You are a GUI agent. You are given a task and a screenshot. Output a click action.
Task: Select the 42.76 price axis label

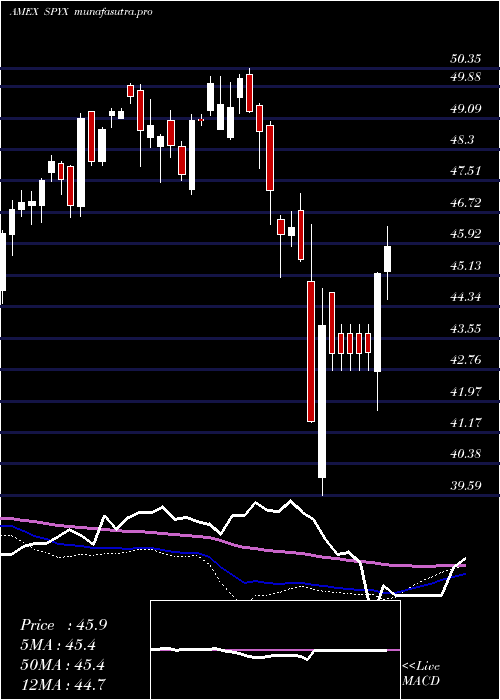(464, 359)
